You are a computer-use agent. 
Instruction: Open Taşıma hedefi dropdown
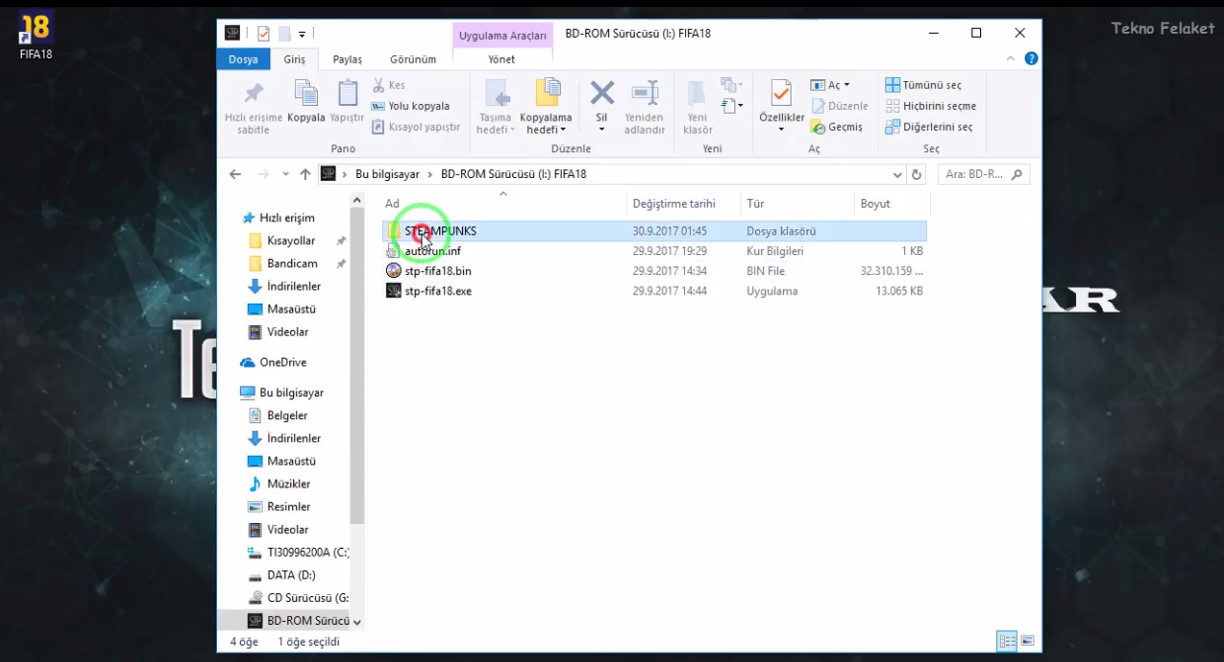point(495,107)
